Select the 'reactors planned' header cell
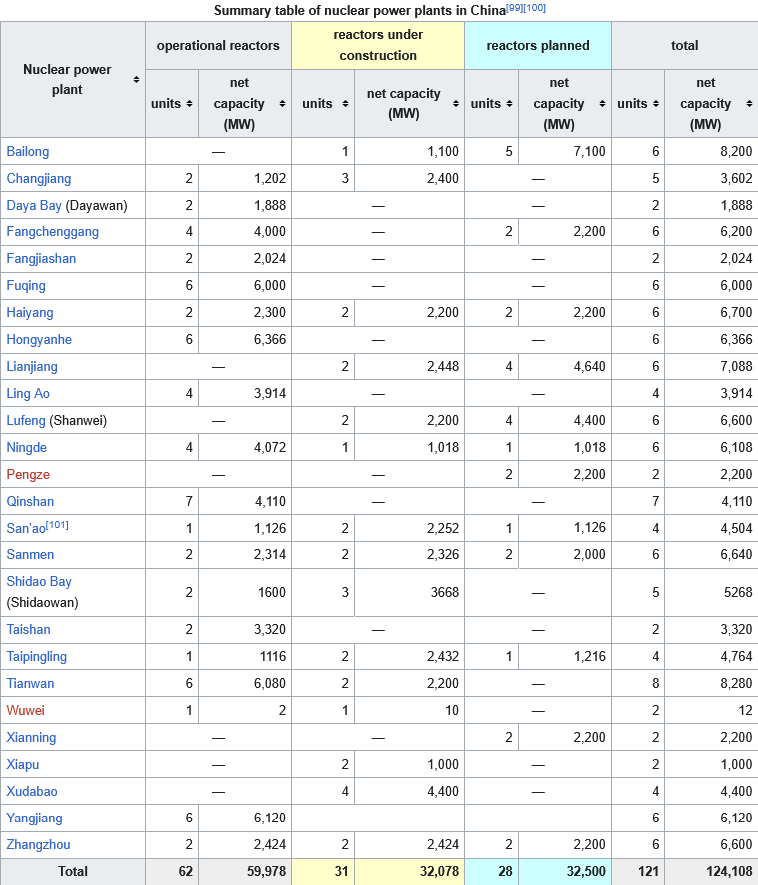 coord(538,46)
